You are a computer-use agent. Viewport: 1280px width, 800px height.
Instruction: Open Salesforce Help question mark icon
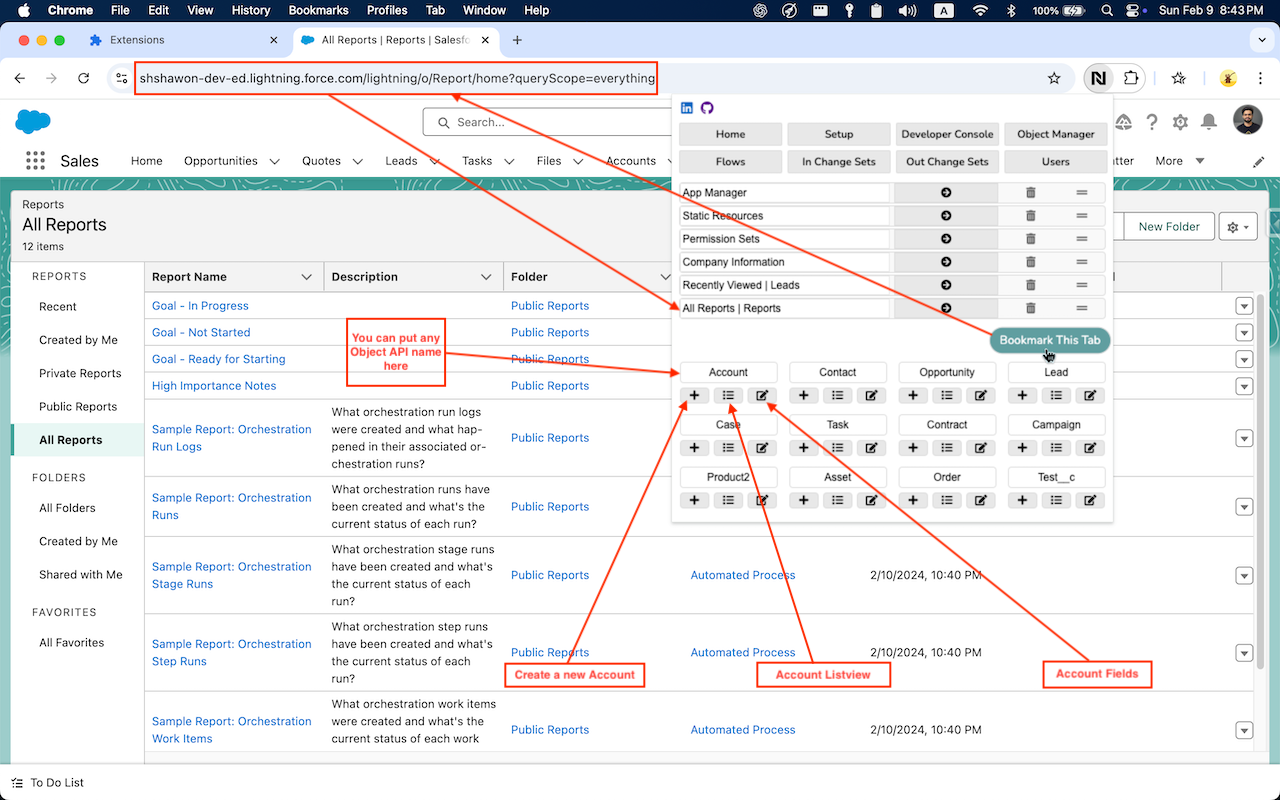coord(1152,122)
